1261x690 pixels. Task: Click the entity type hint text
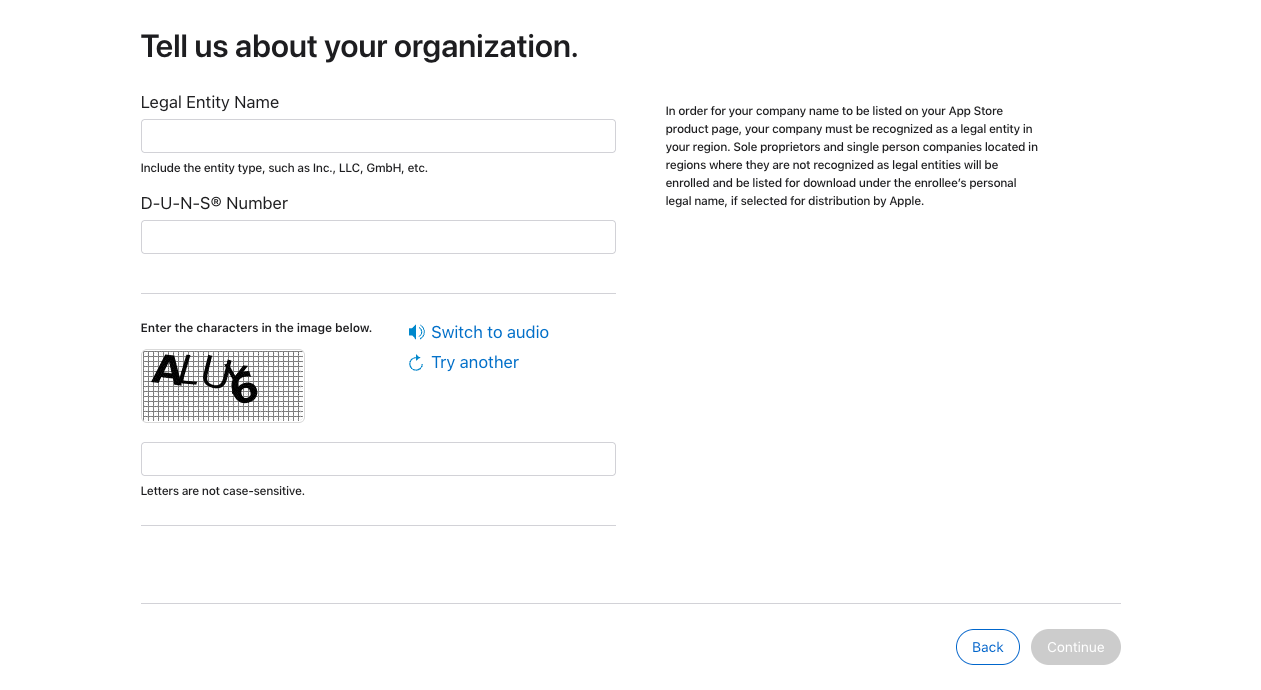(284, 168)
